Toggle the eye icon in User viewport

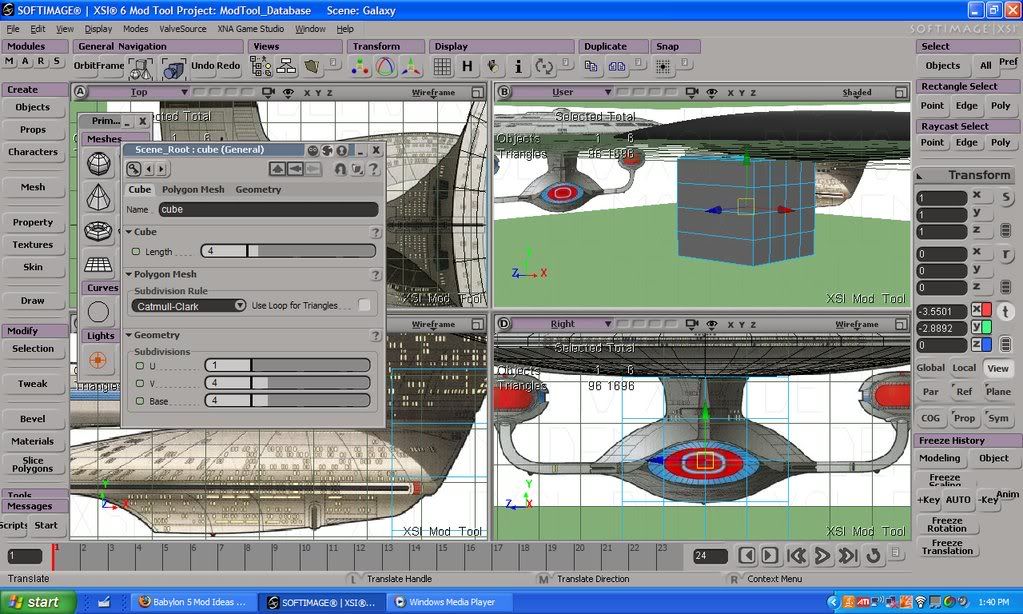712,93
